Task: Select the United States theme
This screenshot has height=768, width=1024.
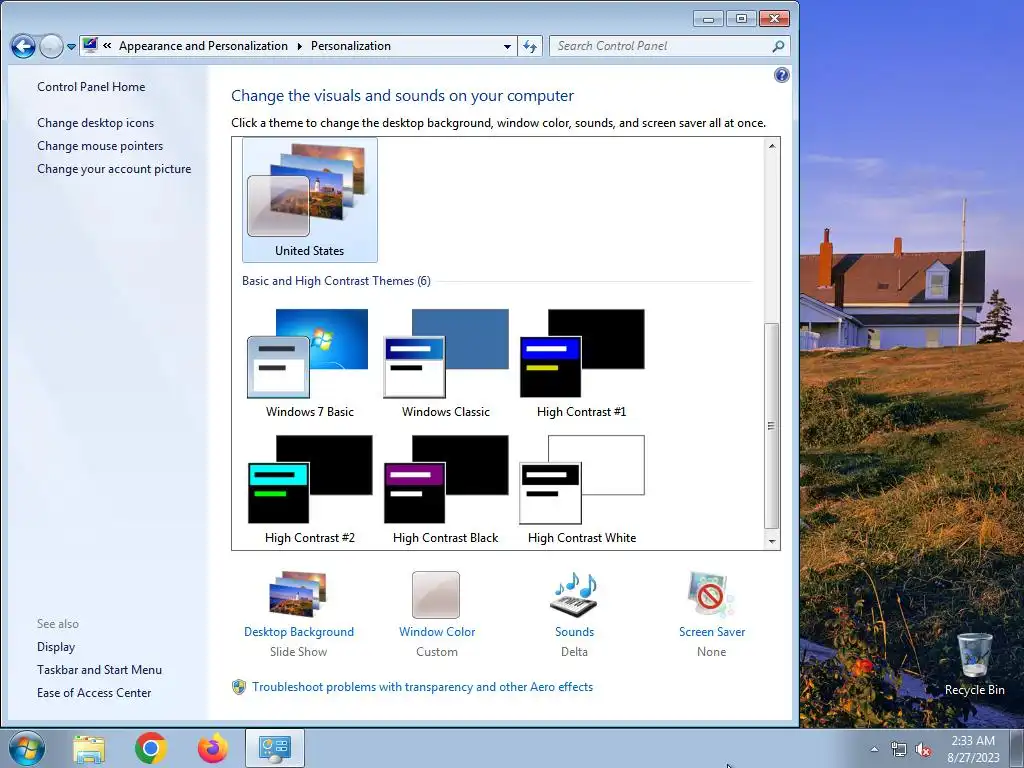Action: (x=310, y=200)
